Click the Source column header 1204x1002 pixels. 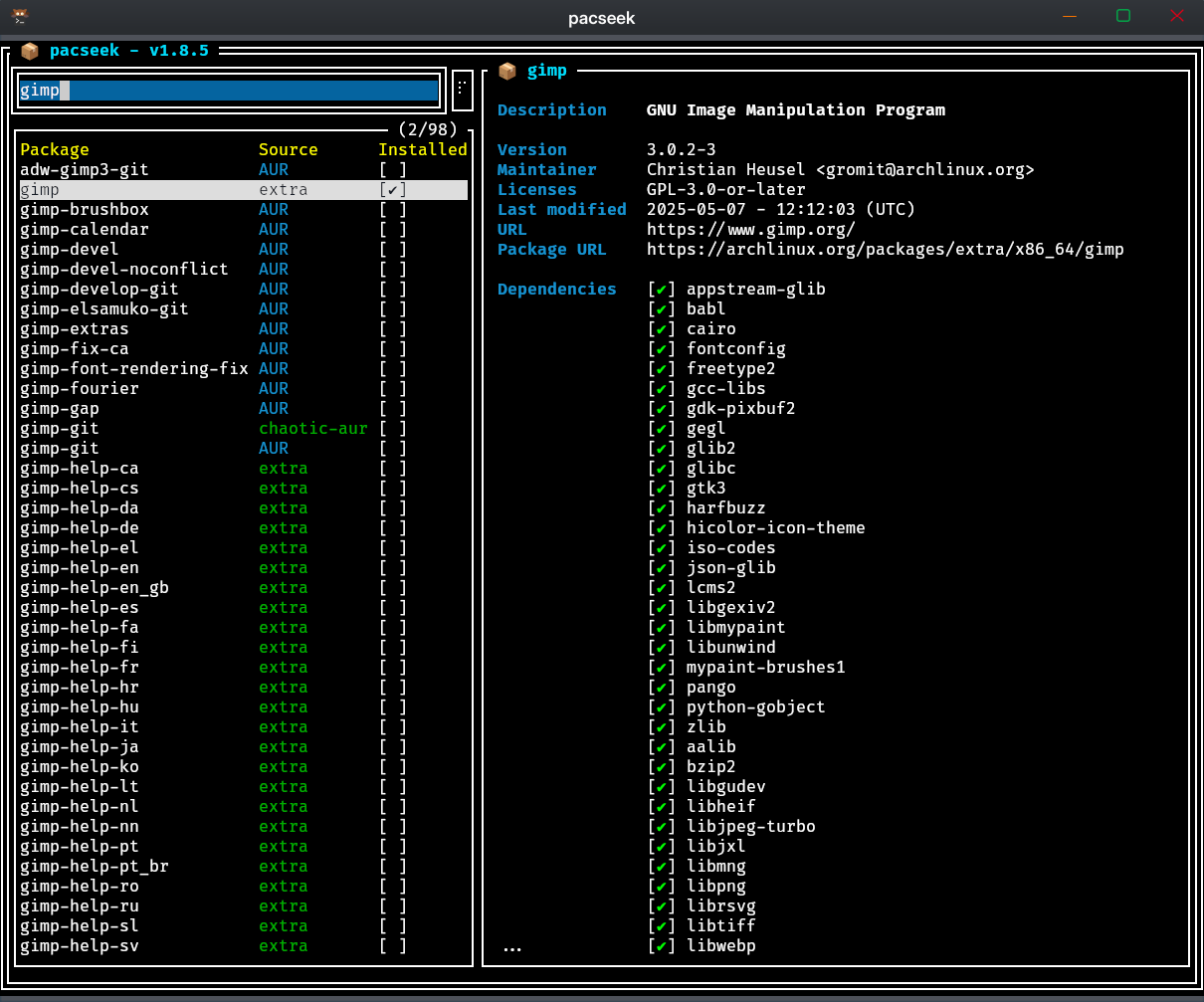289,149
